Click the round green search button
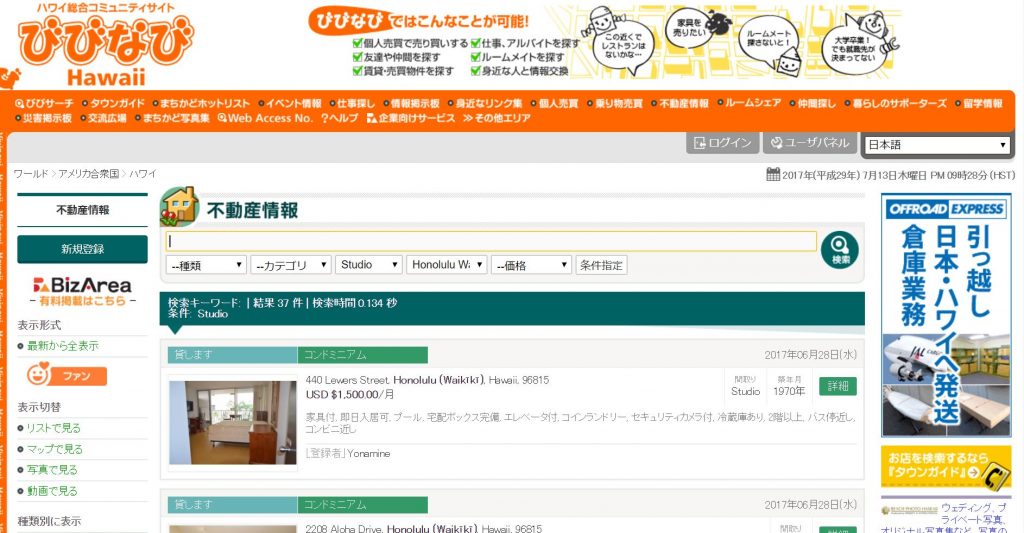The width and height of the screenshot is (1024, 533). click(839, 250)
